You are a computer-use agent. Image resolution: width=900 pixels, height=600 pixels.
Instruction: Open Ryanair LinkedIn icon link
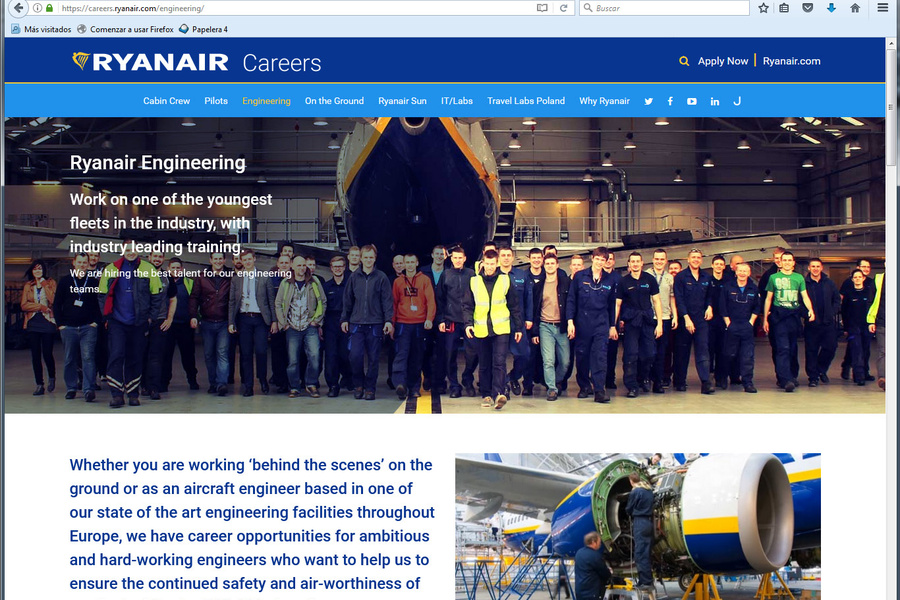(715, 101)
